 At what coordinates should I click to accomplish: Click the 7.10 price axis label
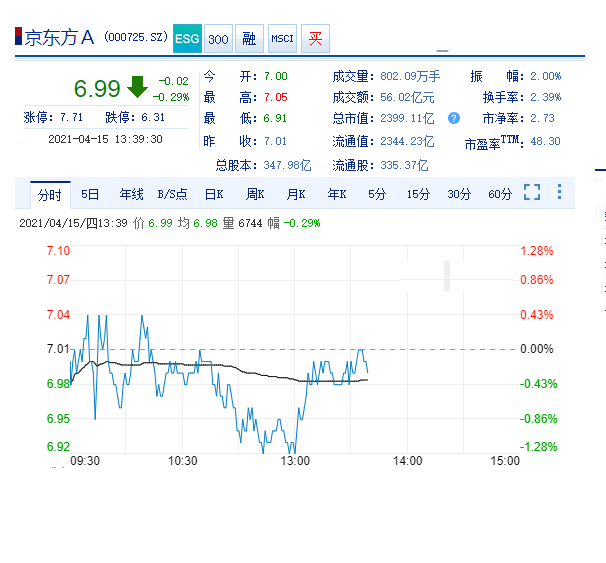click(58, 251)
